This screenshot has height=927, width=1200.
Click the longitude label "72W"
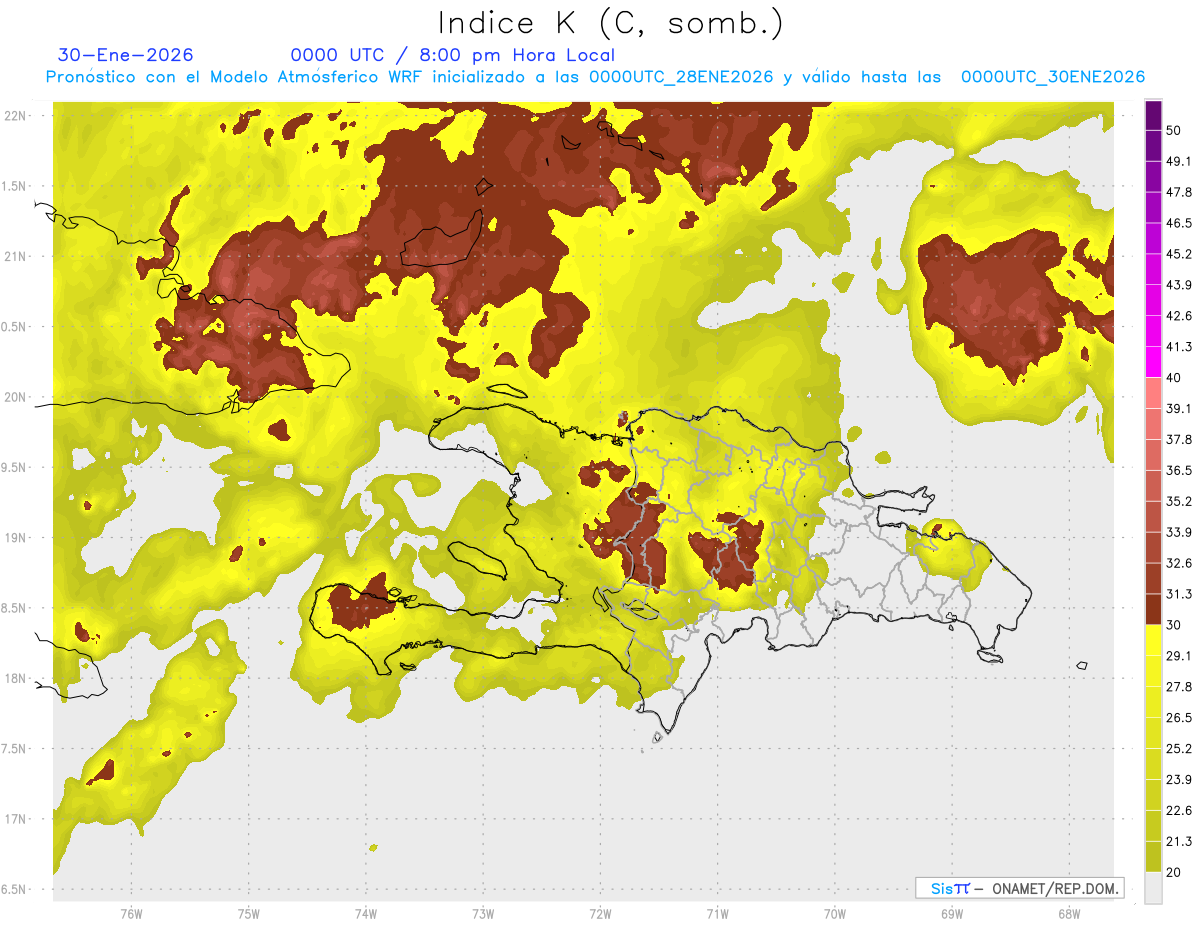click(600, 915)
